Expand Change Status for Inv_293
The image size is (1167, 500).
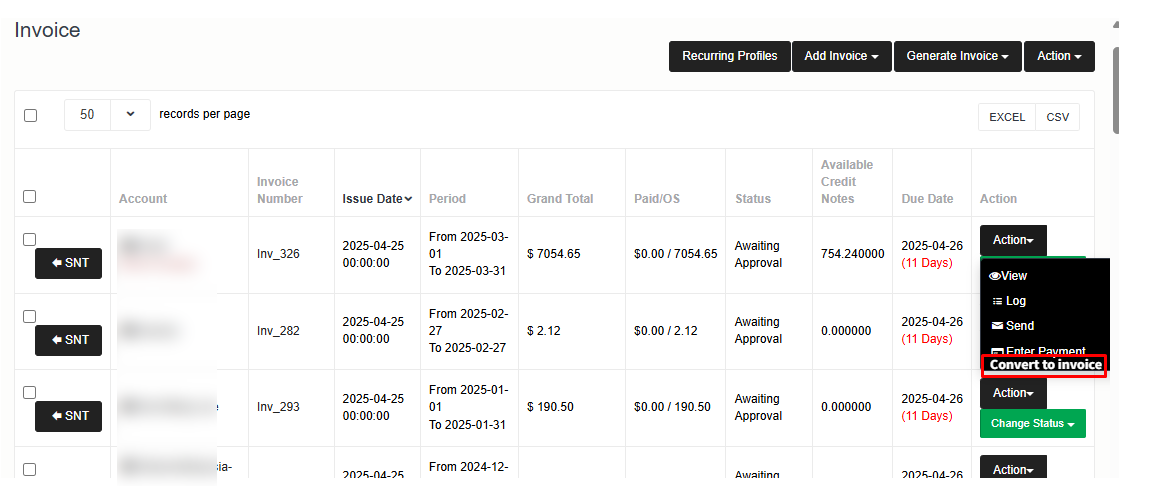[1032, 424]
